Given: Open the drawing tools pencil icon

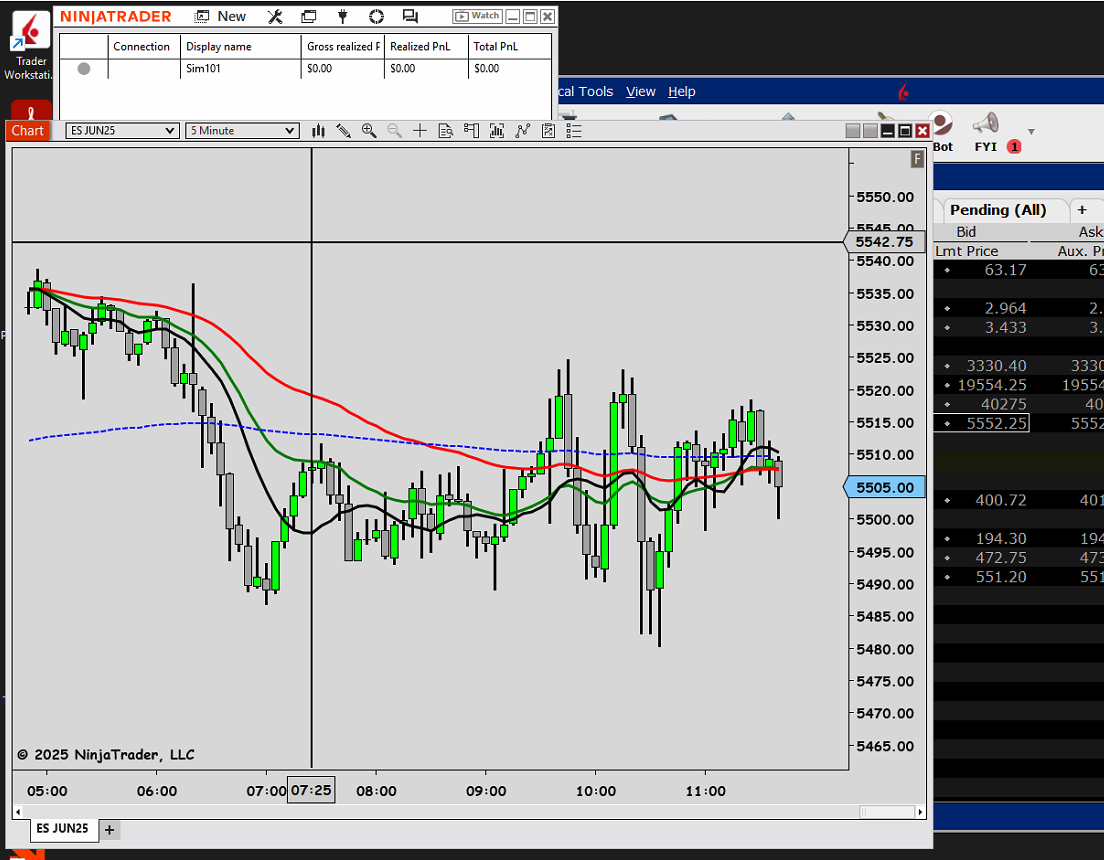Looking at the screenshot, I should (x=344, y=131).
